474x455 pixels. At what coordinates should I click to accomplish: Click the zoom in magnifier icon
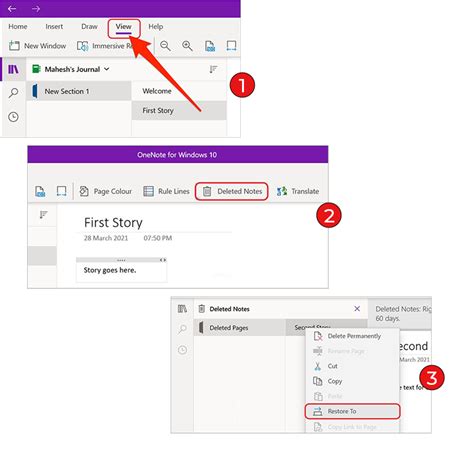tap(187, 46)
